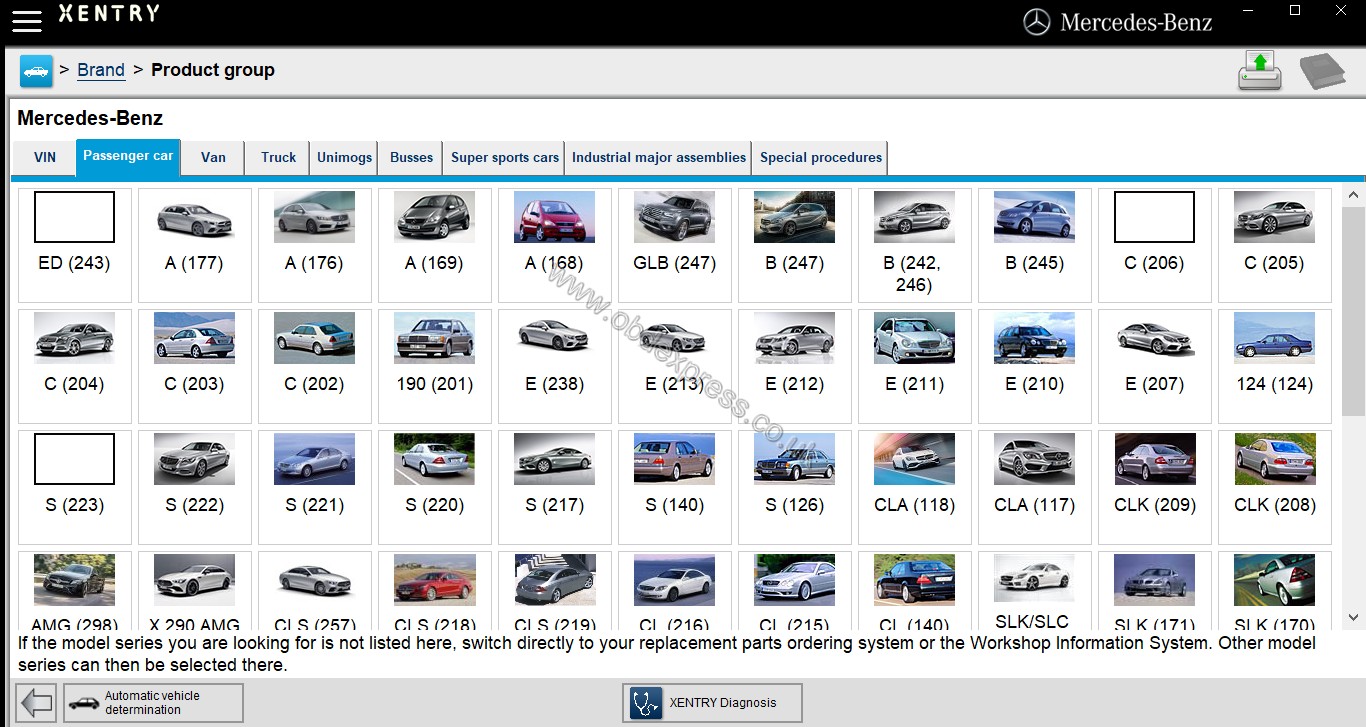Click the blue car home icon
Viewport: 1366px width, 727px height.
pos(36,71)
